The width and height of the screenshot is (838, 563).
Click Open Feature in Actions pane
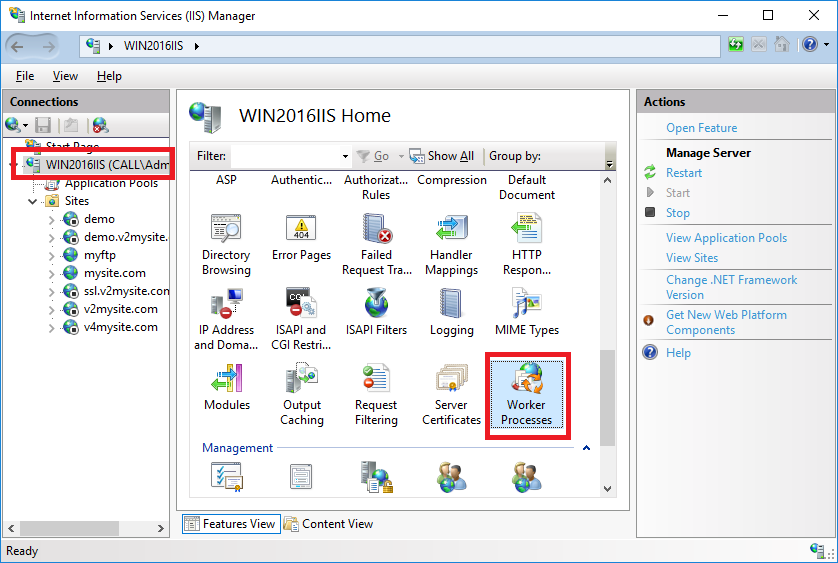[701, 128]
